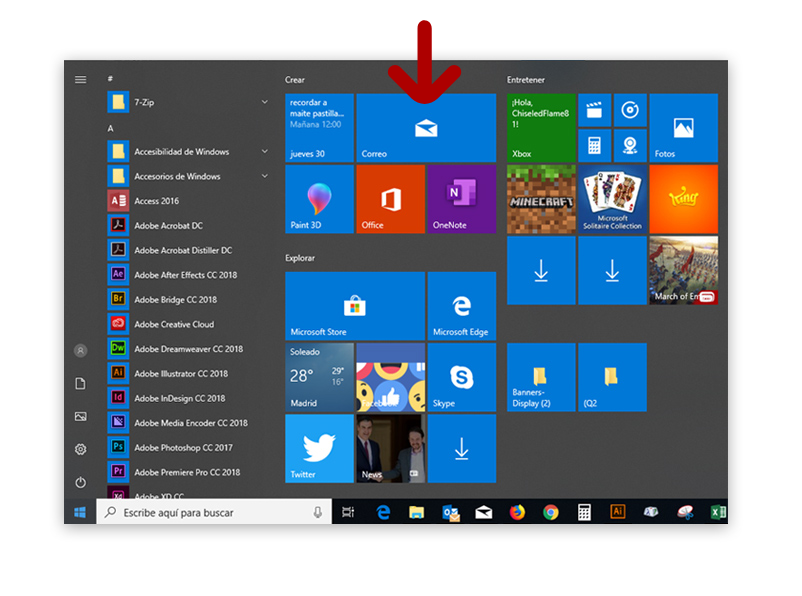Open File Explorer on the taskbar

(x=416, y=512)
